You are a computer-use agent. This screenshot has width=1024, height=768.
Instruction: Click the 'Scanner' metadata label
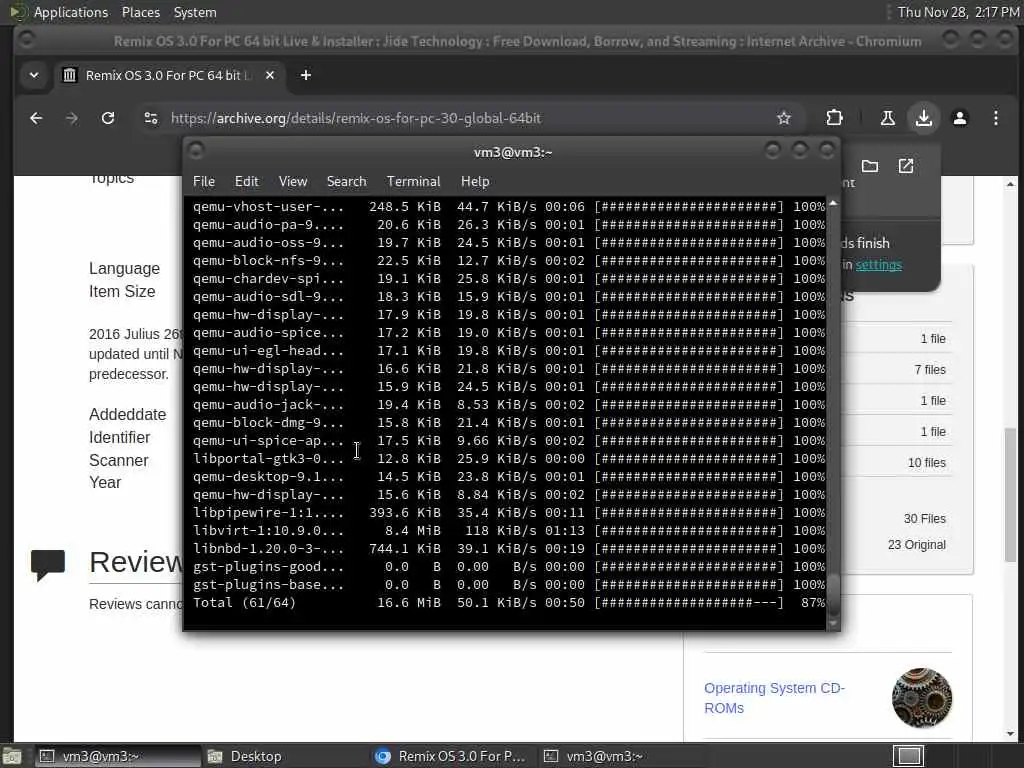[x=118, y=460]
